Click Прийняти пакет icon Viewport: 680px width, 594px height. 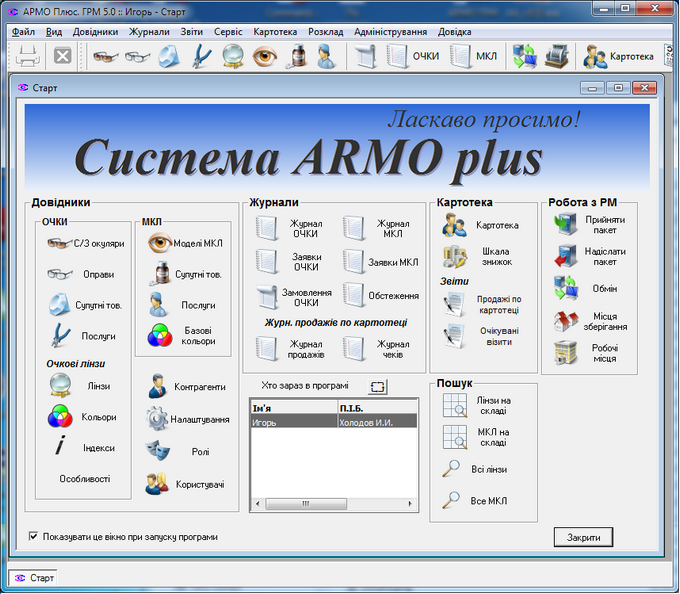[x=567, y=225]
